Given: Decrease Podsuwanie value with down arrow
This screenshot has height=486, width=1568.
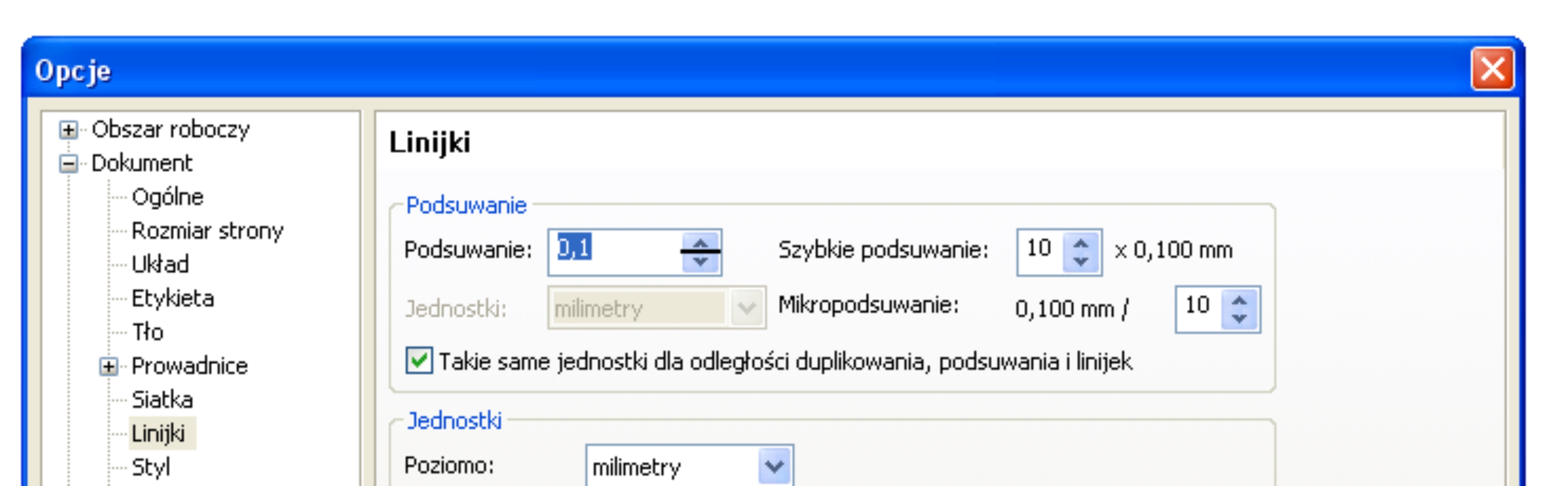Looking at the screenshot, I should pos(701,262).
